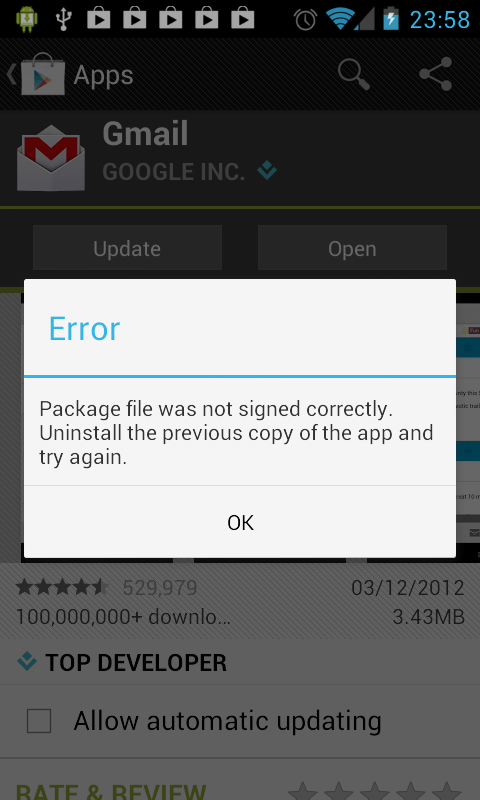Image resolution: width=480 pixels, height=800 pixels.
Task: Tap the Update button
Action: click(128, 248)
